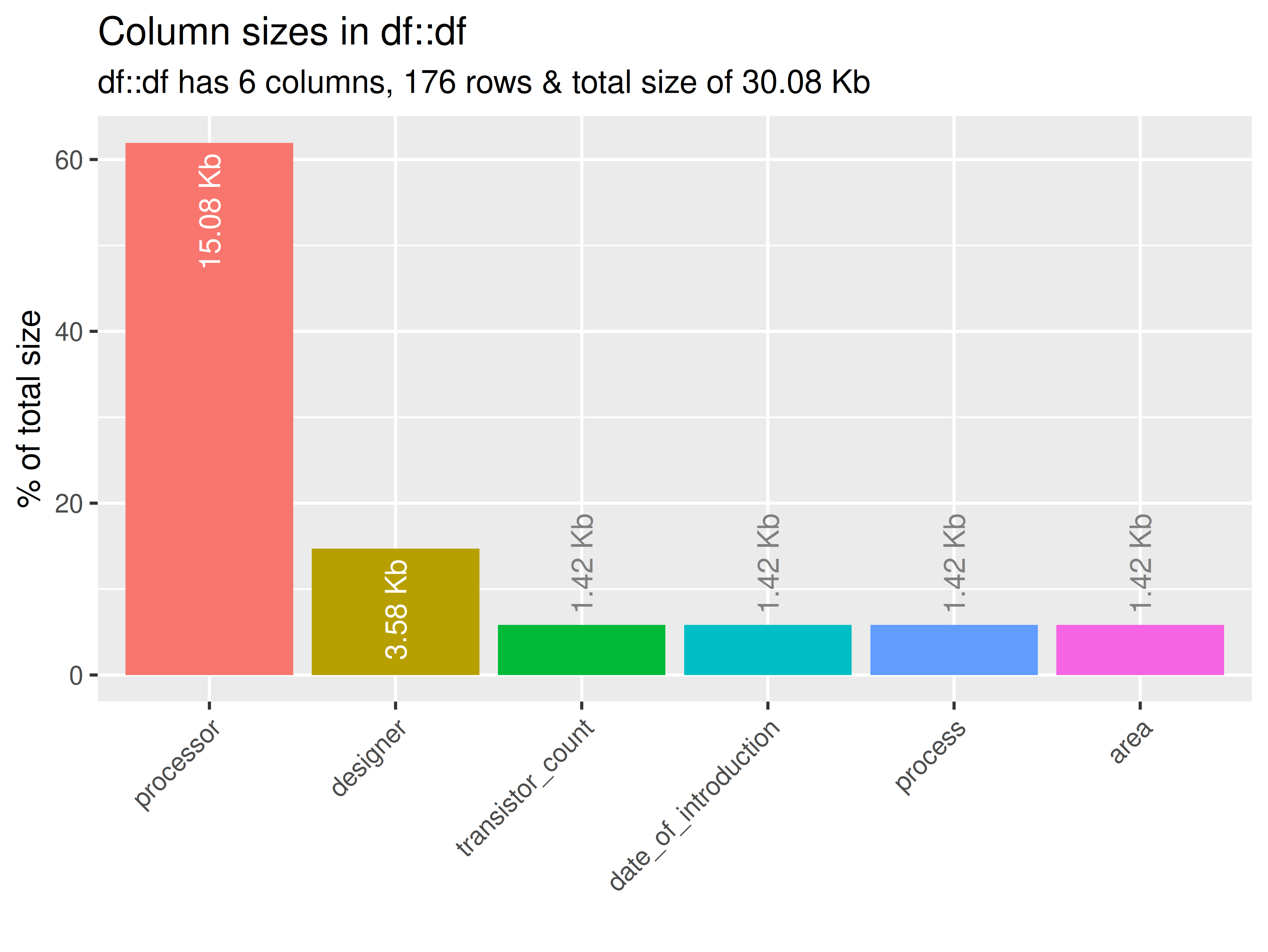Click the subtitle showing total size 30.08 Kb

pyautogui.click(x=484, y=82)
